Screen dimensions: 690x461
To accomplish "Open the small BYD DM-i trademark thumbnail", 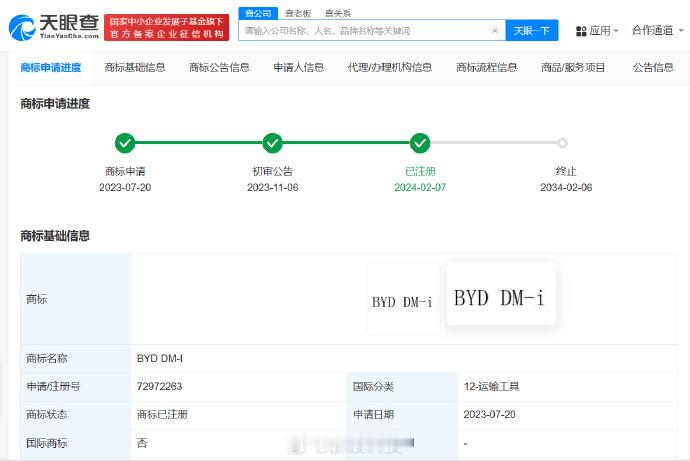I will [x=403, y=300].
